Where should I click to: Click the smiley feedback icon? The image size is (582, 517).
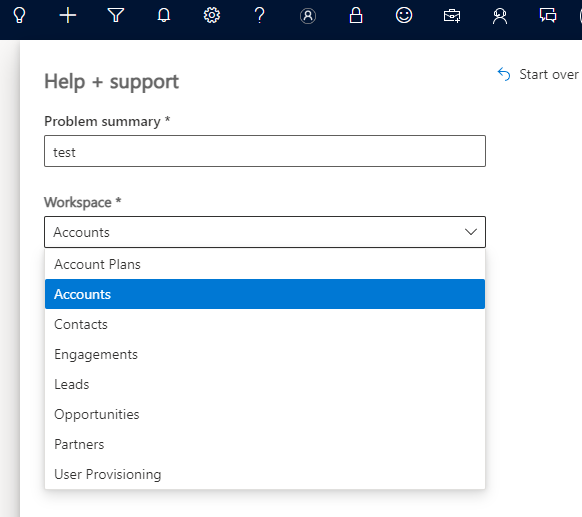coord(404,16)
